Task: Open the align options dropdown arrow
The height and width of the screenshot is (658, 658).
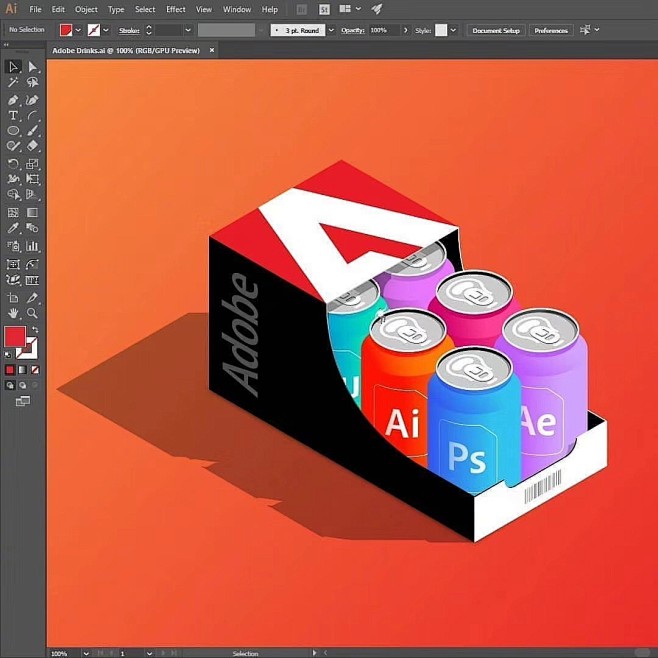Action: (597, 30)
